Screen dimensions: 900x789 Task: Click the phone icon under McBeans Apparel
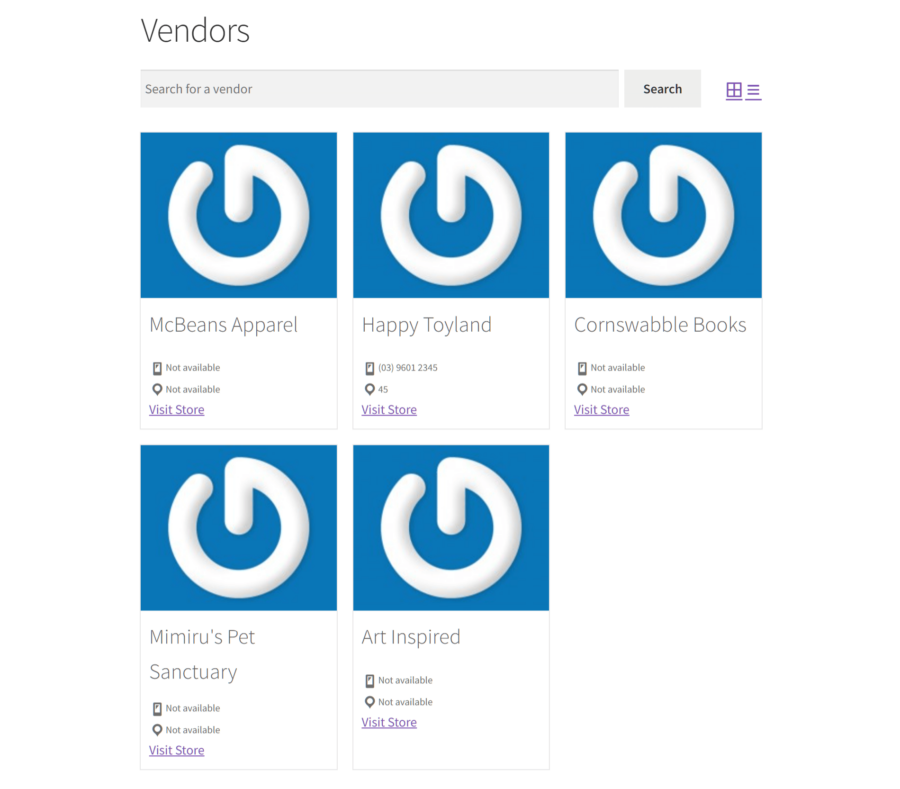[156, 367]
